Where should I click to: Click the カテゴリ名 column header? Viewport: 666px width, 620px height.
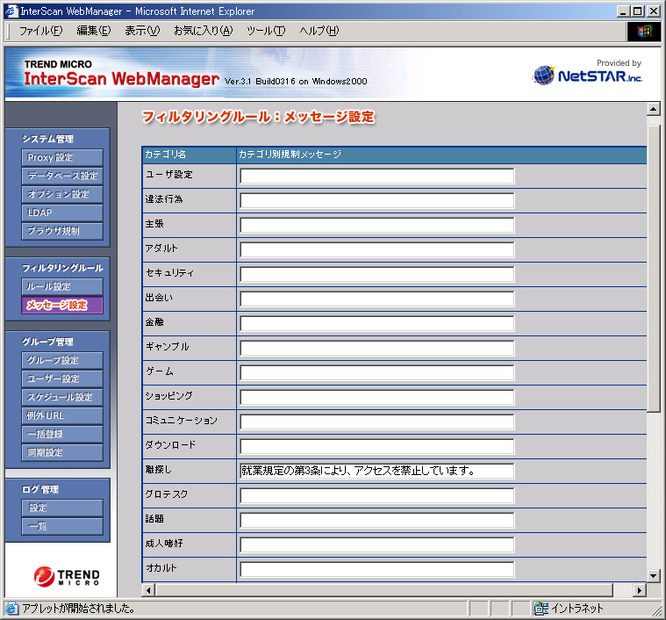tap(189, 155)
